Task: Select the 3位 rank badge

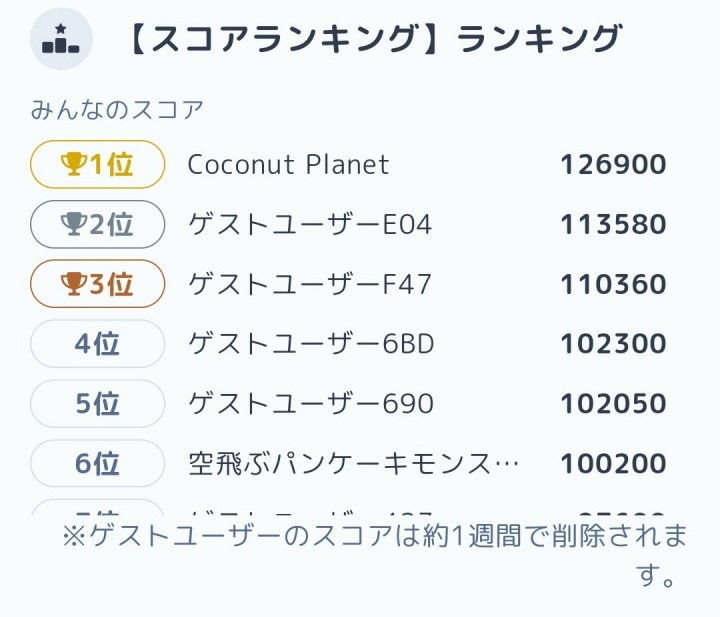Action: tap(97, 284)
